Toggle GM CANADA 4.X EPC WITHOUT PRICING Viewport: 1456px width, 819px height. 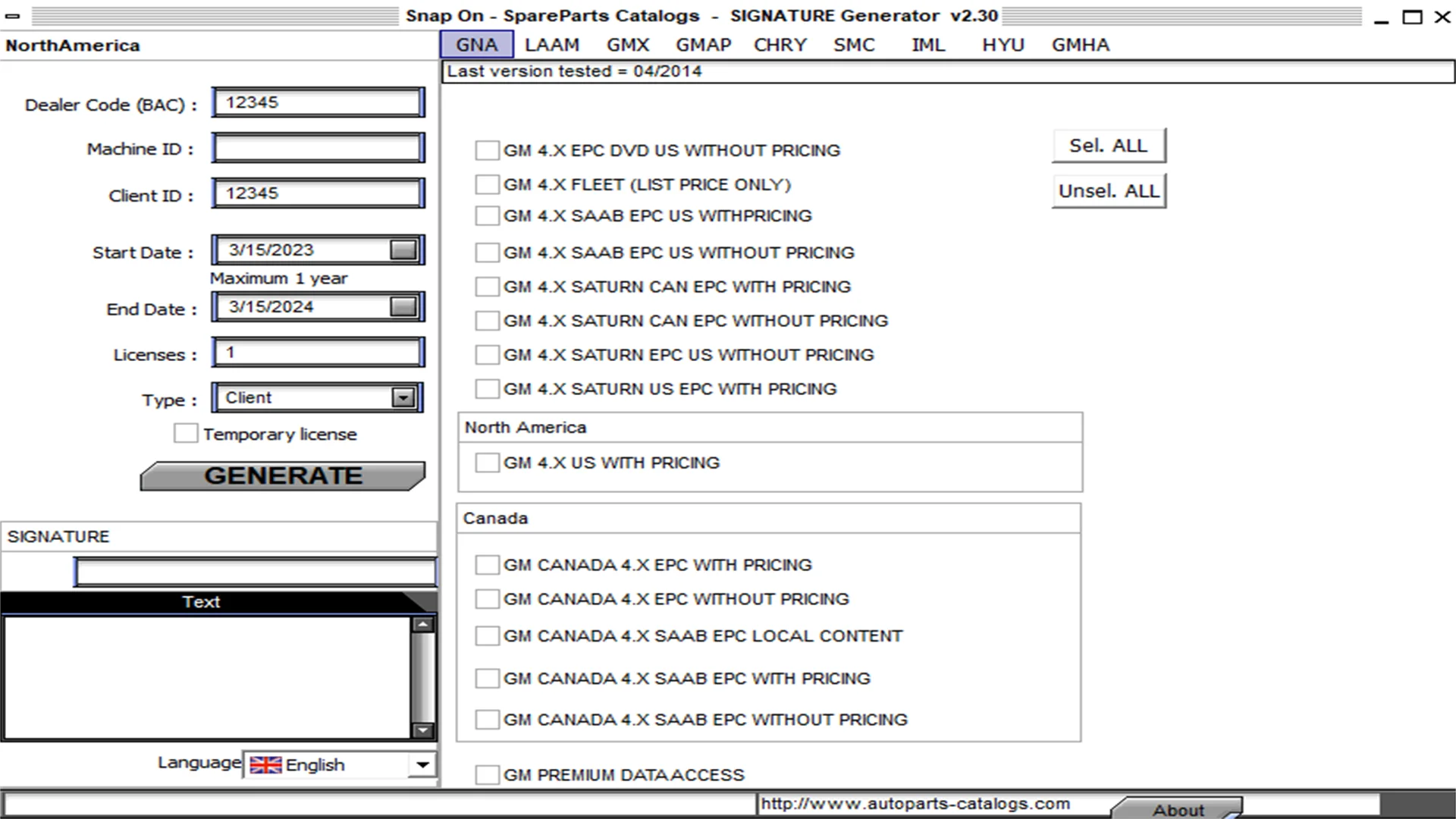(x=487, y=599)
